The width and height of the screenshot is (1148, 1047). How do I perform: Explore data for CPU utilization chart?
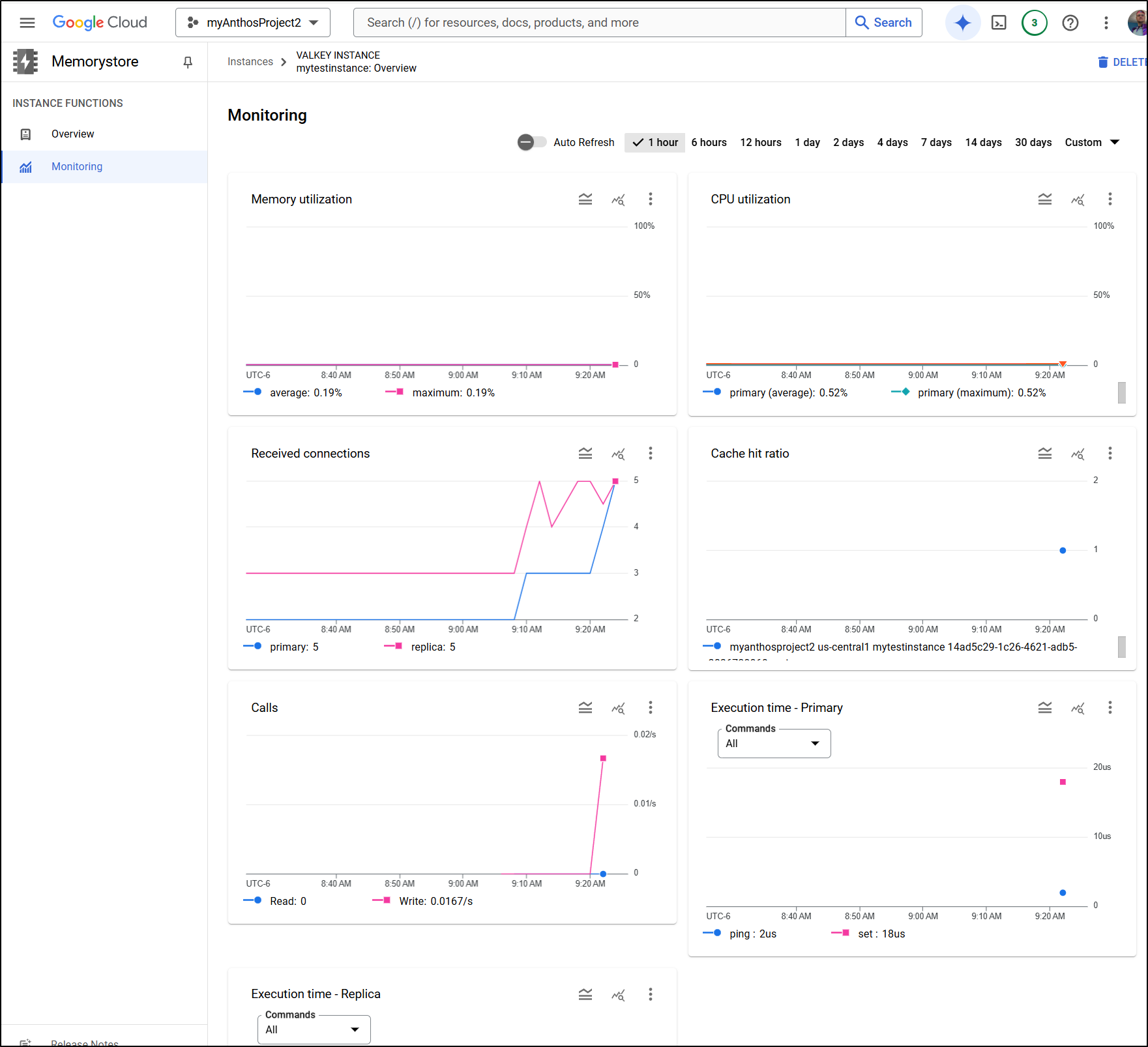[x=1078, y=199]
